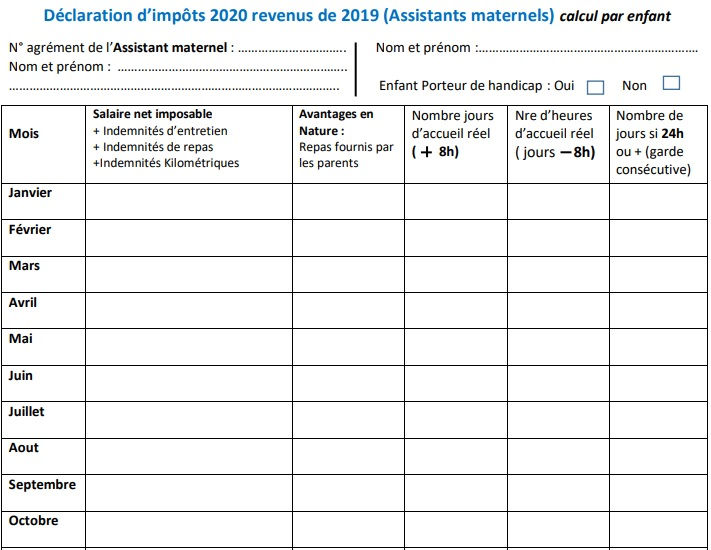Click '+Indemnités Kilométriques' line
The width and height of the screenshot is (711, 550).
click(166, 163)
